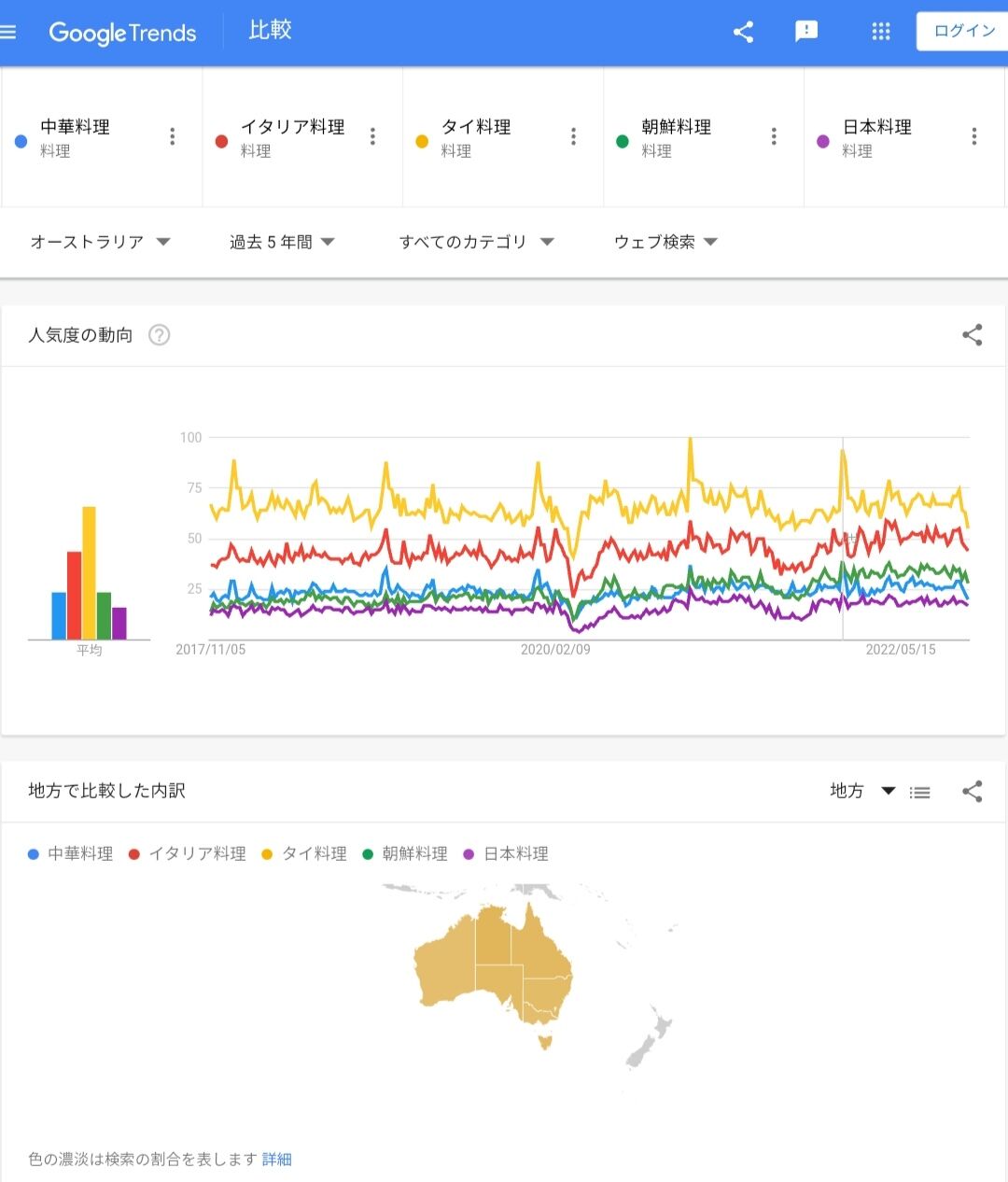1008x1182 pixels.
Task: Select the イタリア料理 search term card
Action: coord(302,137)
